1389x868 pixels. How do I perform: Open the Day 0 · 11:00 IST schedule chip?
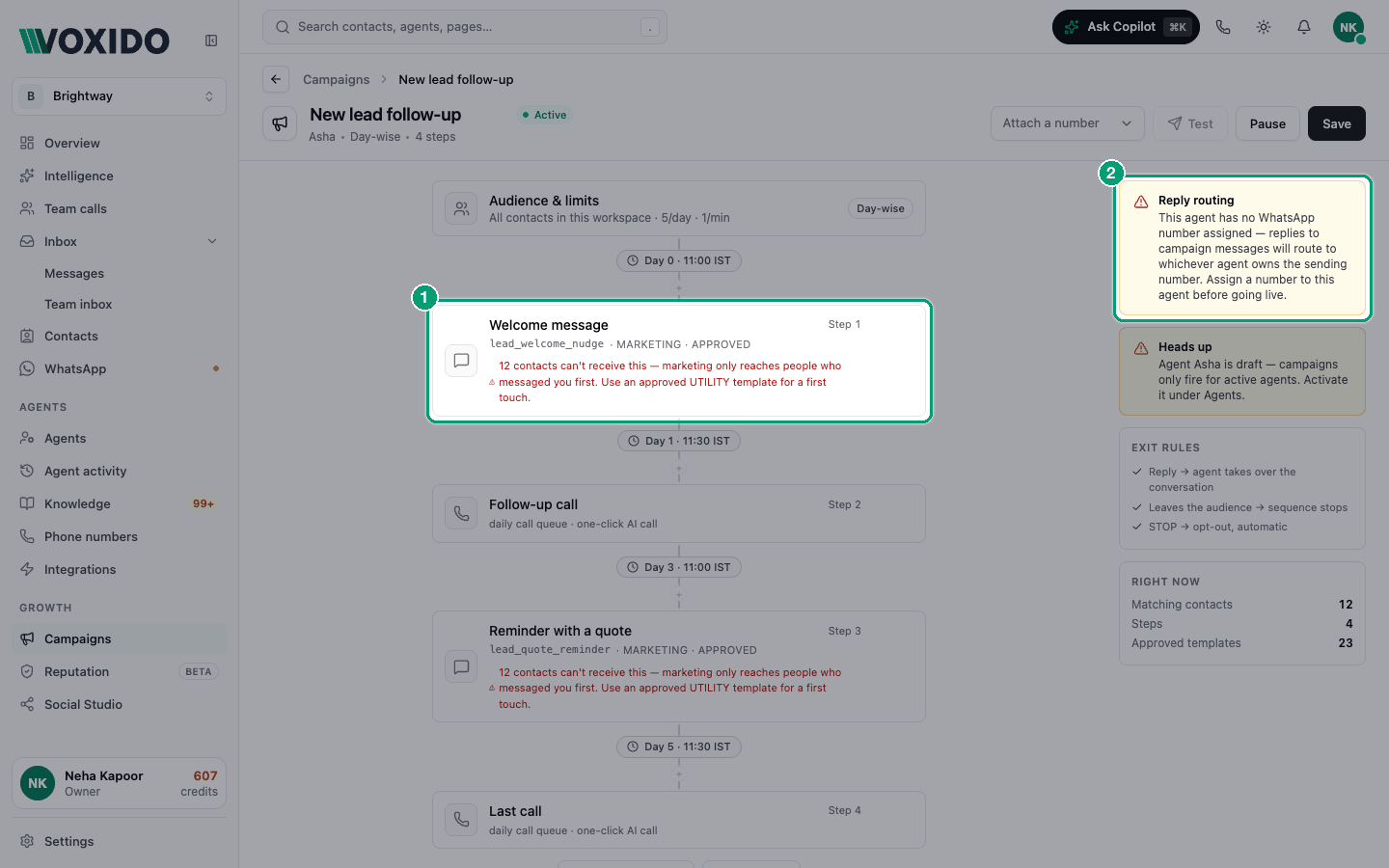point(679,260)
